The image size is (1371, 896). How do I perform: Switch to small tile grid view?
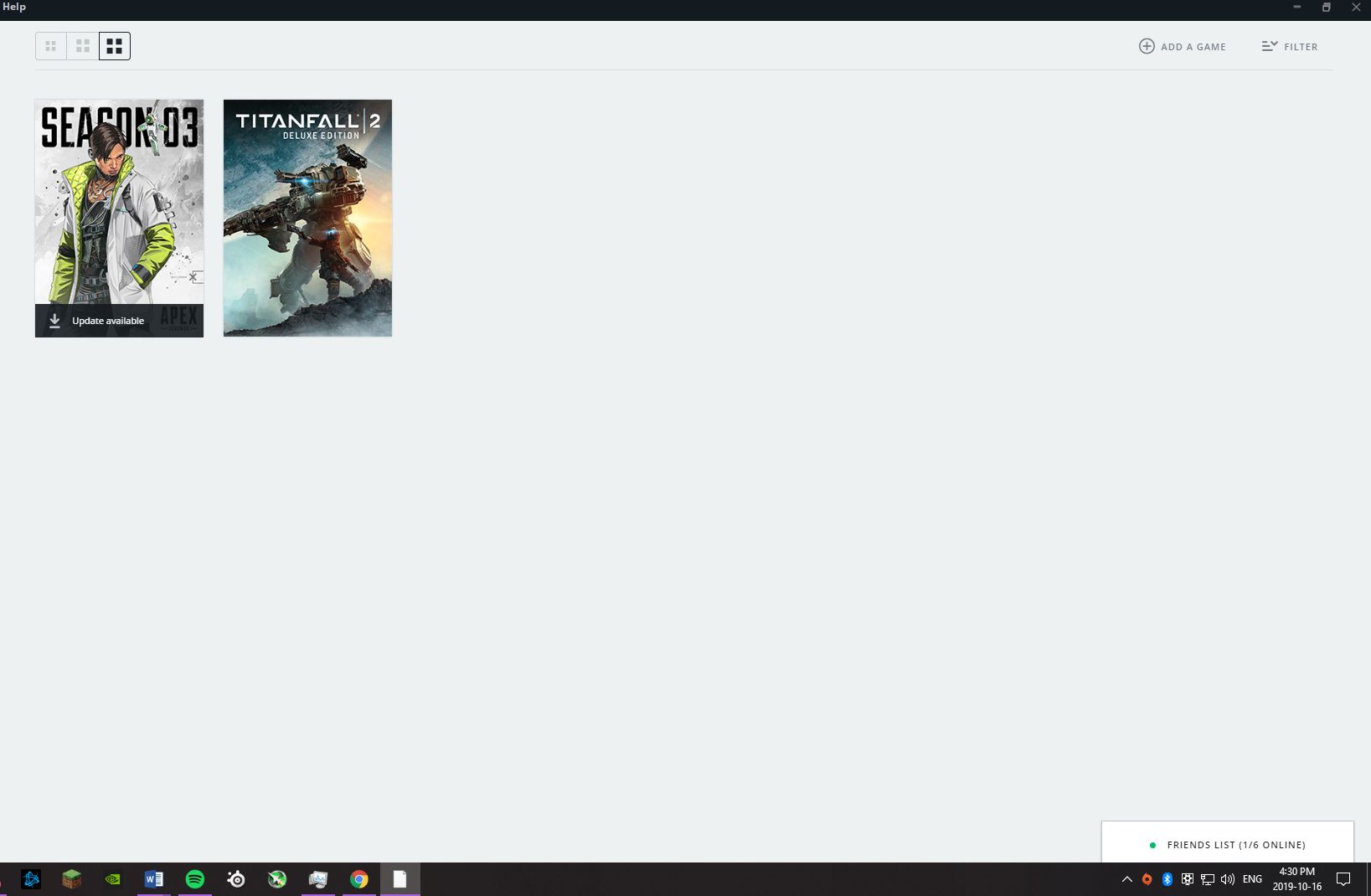(x=51, y=46)
